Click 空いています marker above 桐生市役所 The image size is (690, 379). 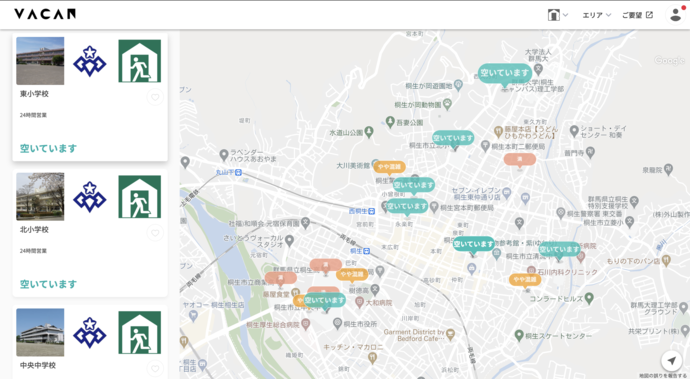pyautogui.click(x=325, y=300)
